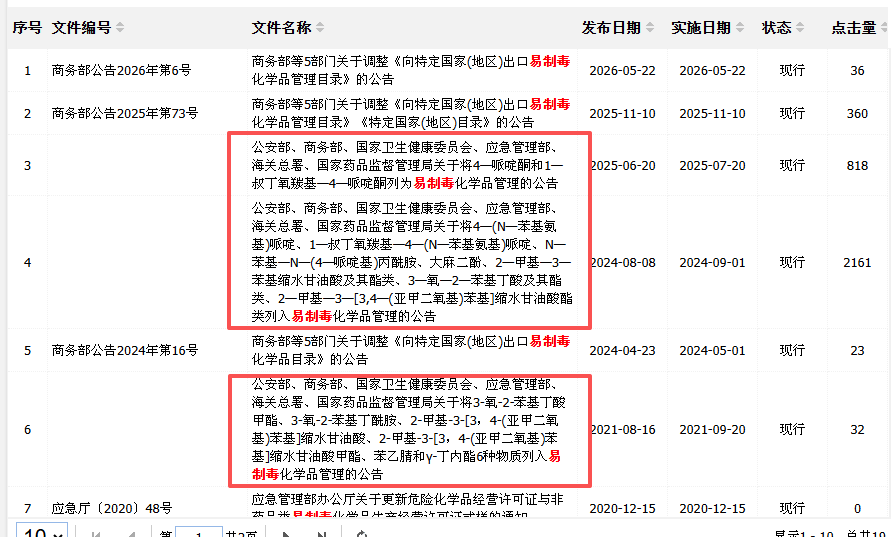Jump to the last page with the arrow icon
This screenshot has height=537, width=891.
pyautogui.click(x=322, y=534)
